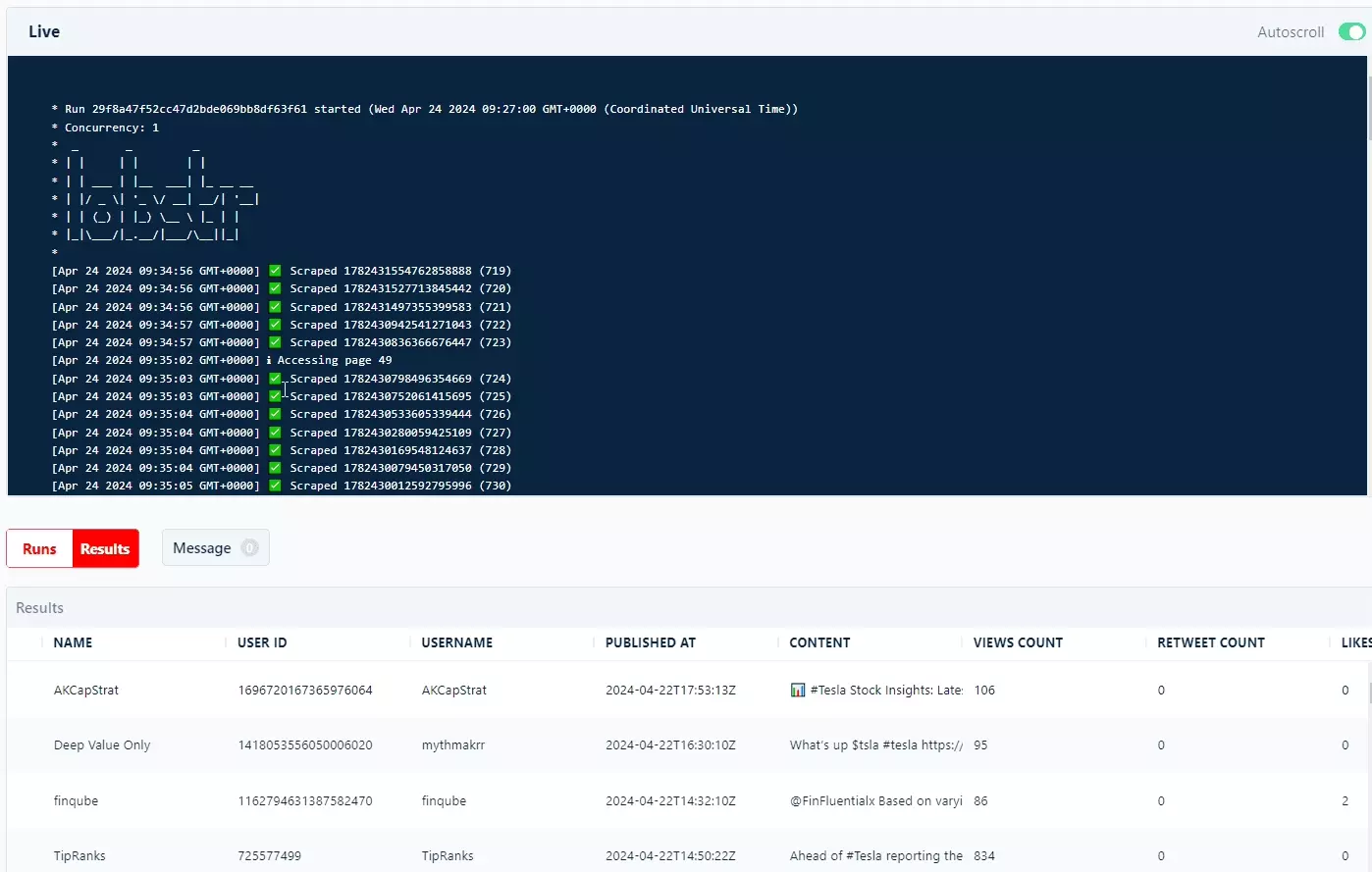Click green checkmark on Scraped (723) line
Screen dimensions: 1372x872
tap(275, 342)
